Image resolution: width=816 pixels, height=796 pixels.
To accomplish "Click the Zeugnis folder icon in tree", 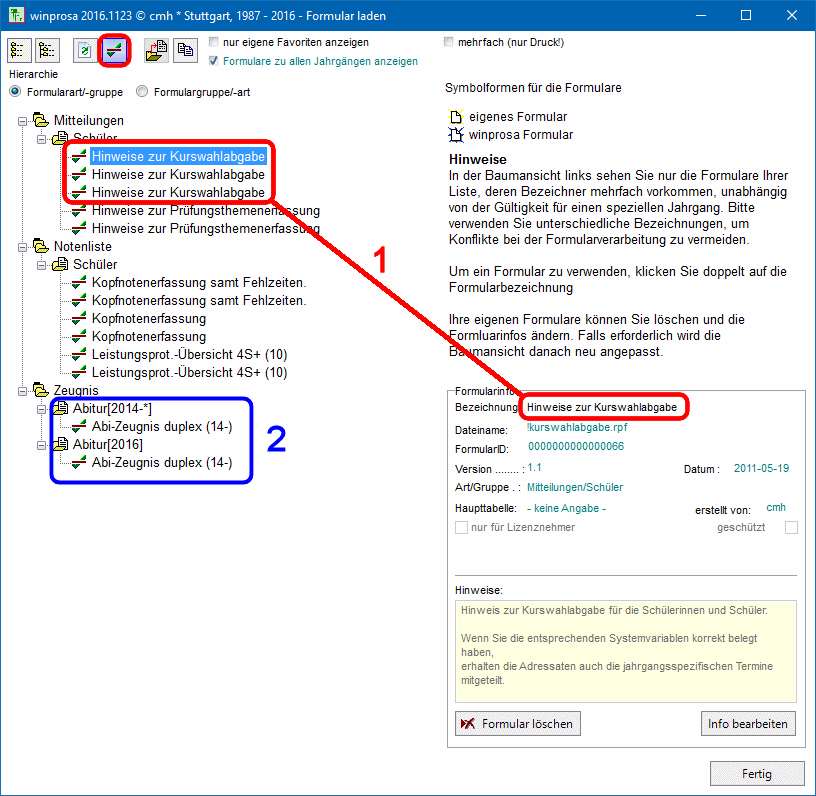I will point(41,390).
